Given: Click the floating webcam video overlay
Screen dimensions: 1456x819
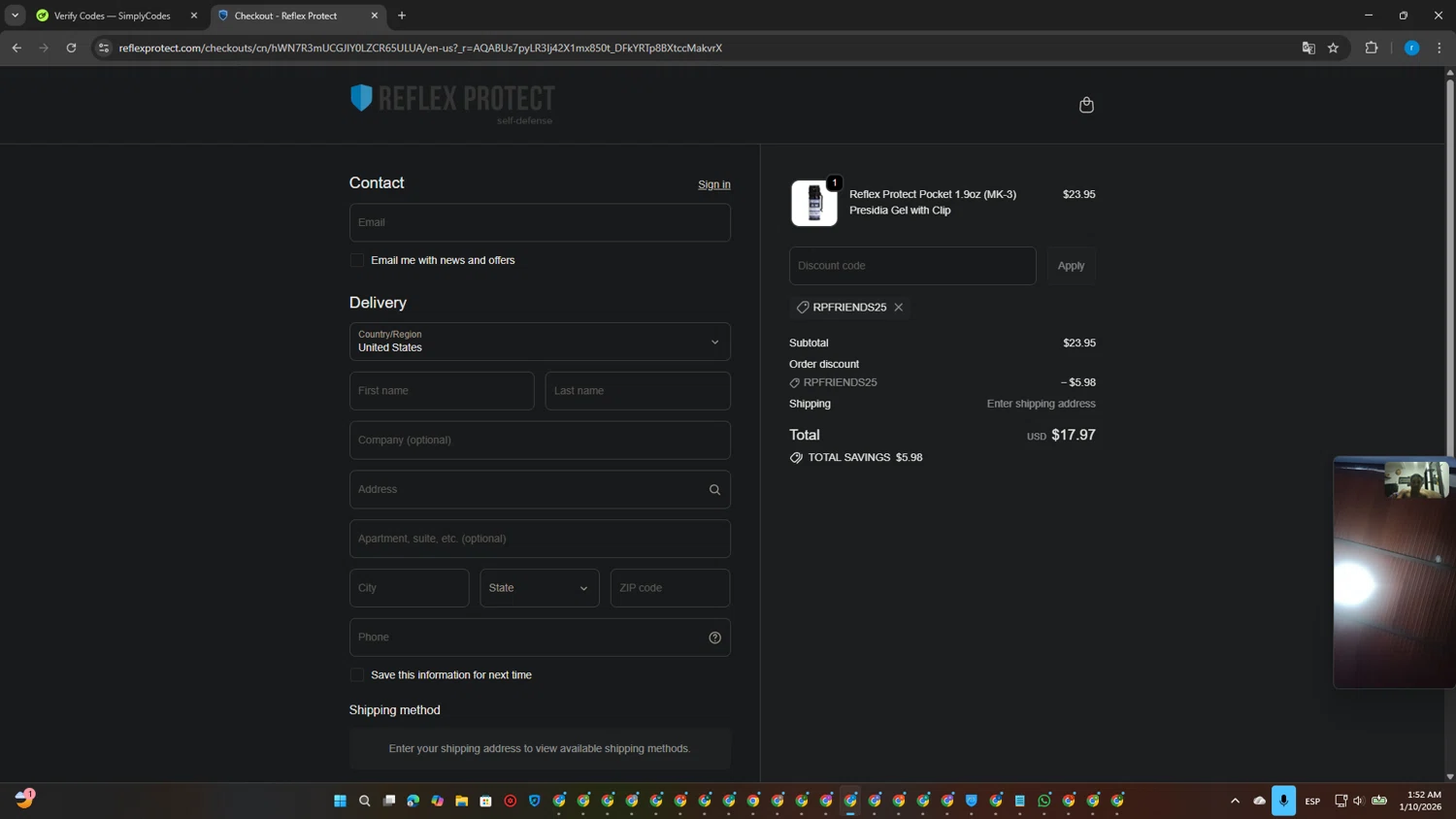Looking at the screenshot, I should 1394,573.
